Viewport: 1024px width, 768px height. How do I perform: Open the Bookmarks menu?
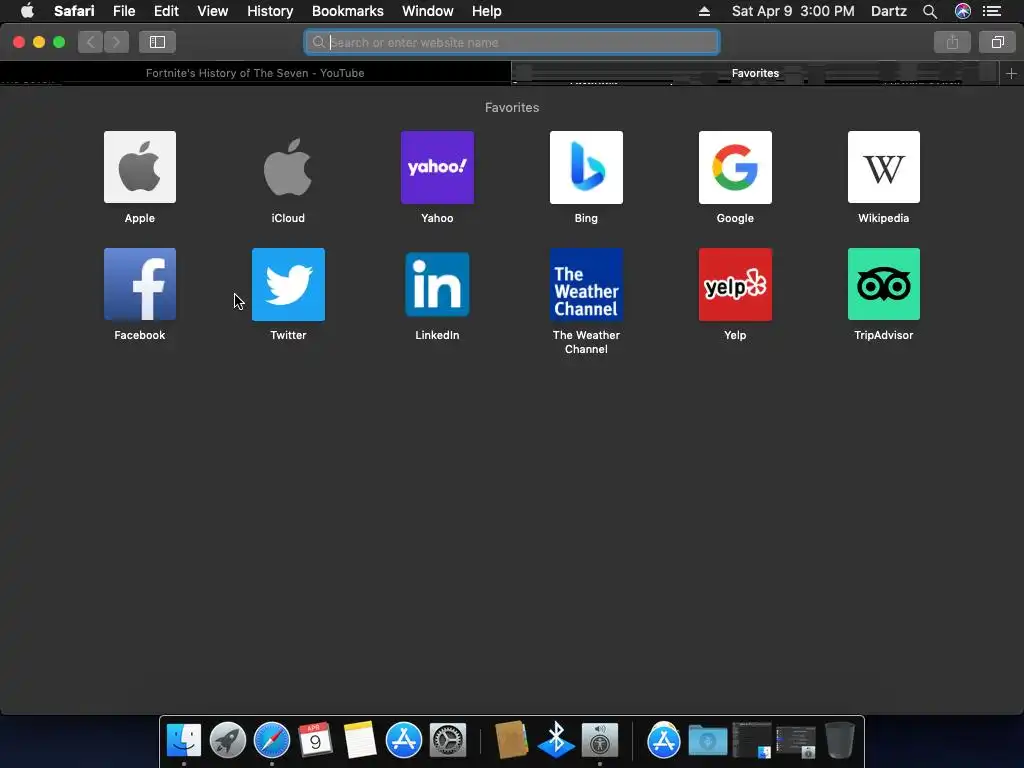347,11
